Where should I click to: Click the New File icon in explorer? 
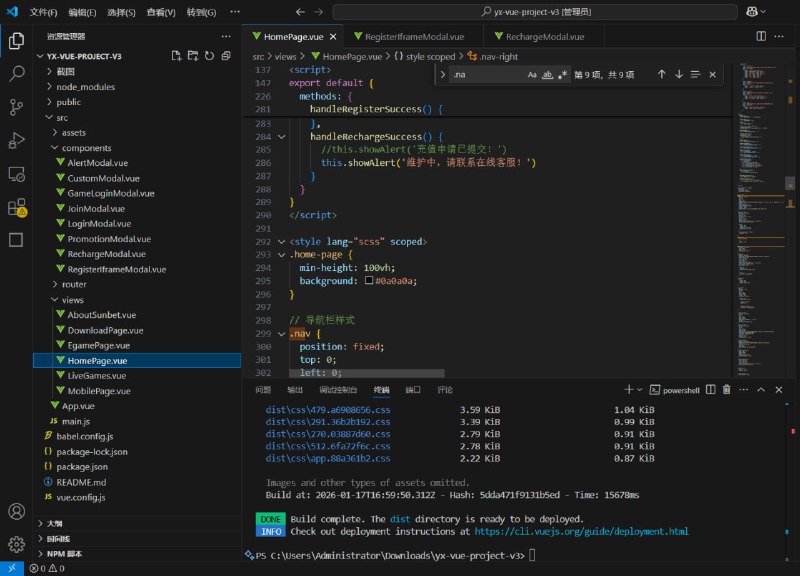point(176,56)
